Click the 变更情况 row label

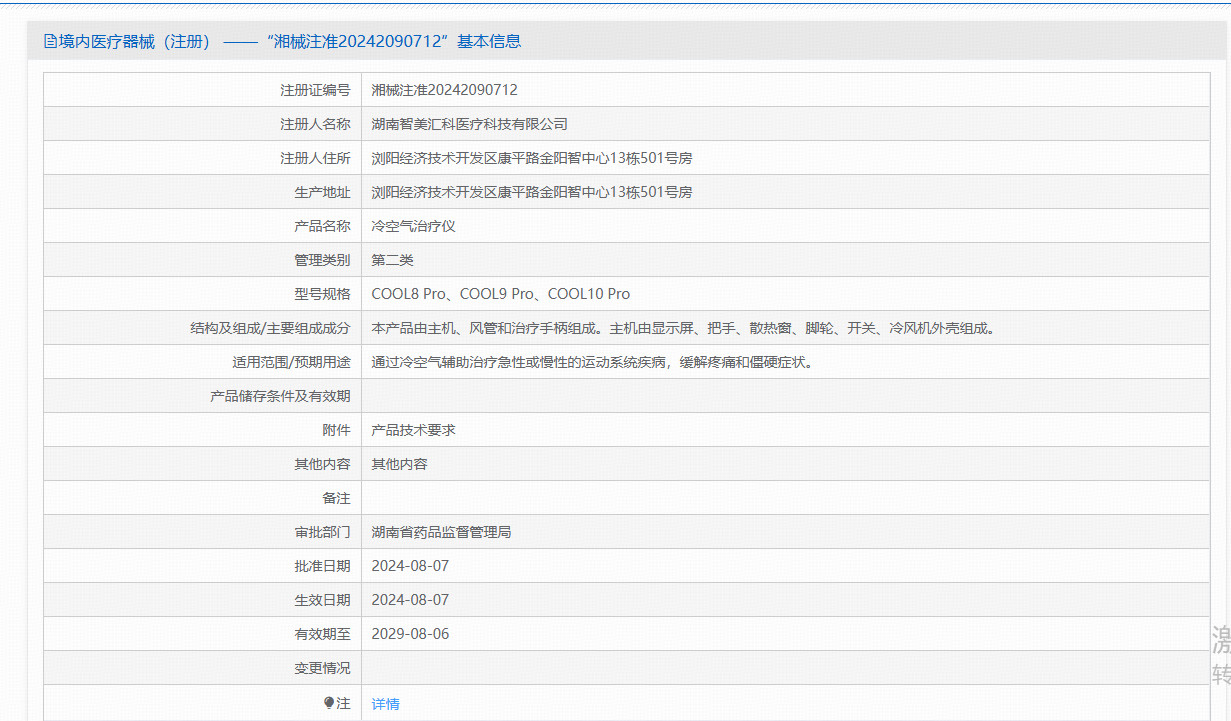(x=322, y=668)
